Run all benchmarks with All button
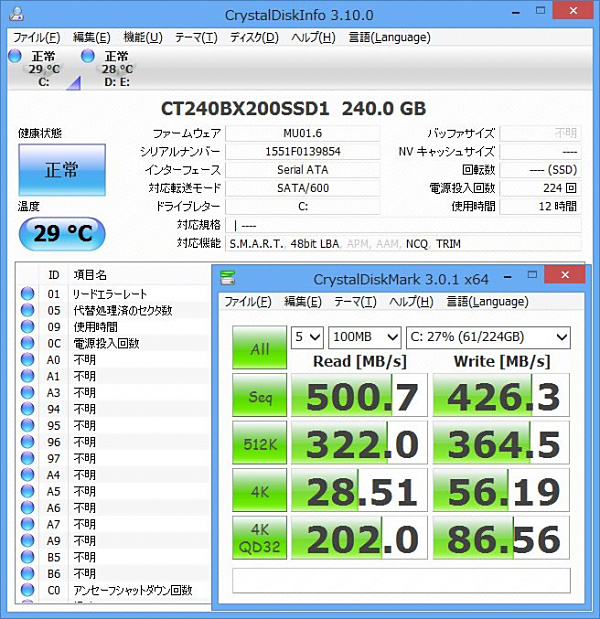Image resolution: width=600 pixels, height=619 pixels. (x=259, y=347)
